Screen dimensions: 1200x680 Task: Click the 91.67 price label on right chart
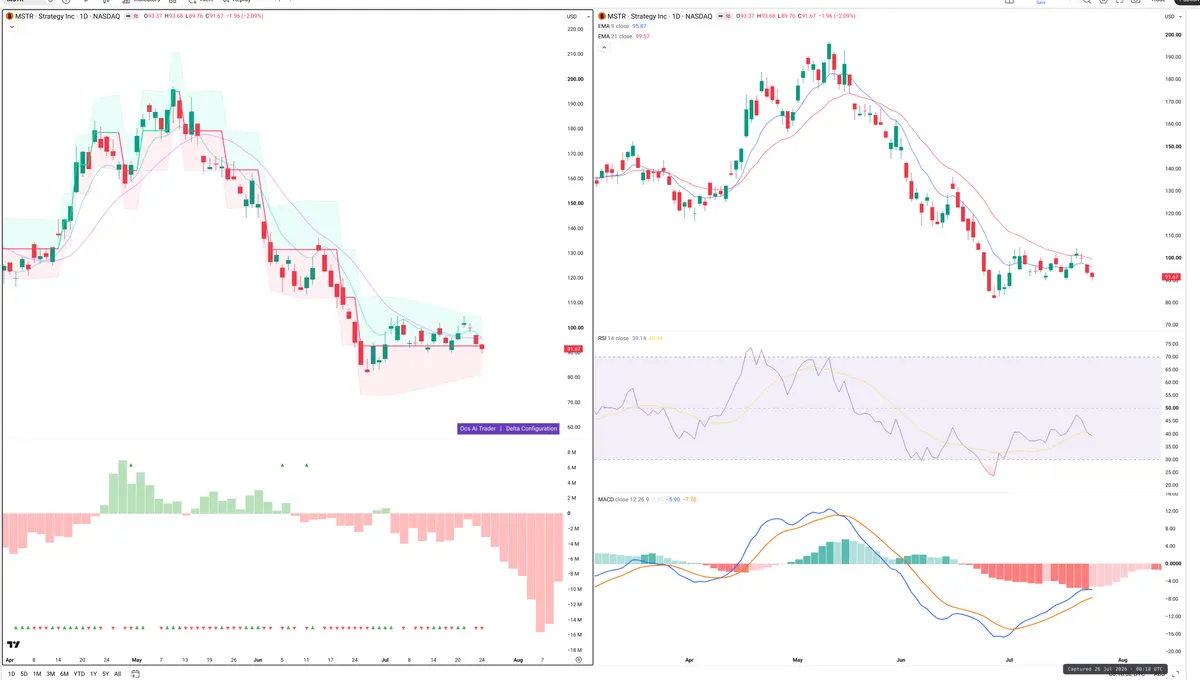(1172, 276)
